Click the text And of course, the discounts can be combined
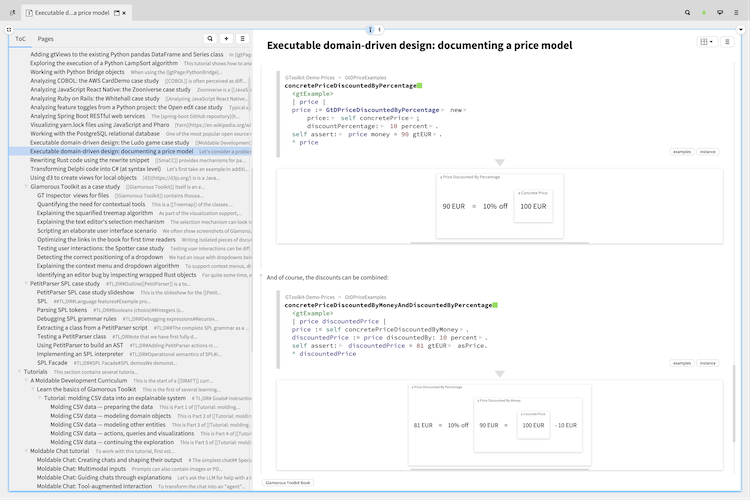Image resolution: width=750 pixels, height=500 pixels. coord(328,278)
